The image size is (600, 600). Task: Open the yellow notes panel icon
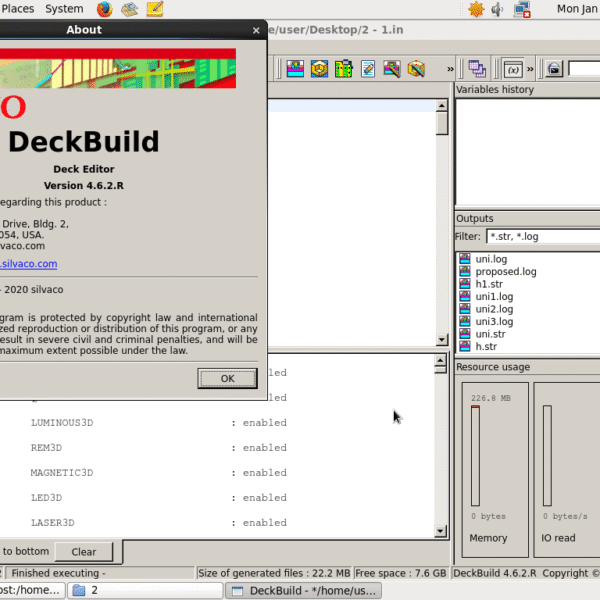(155, 9)
